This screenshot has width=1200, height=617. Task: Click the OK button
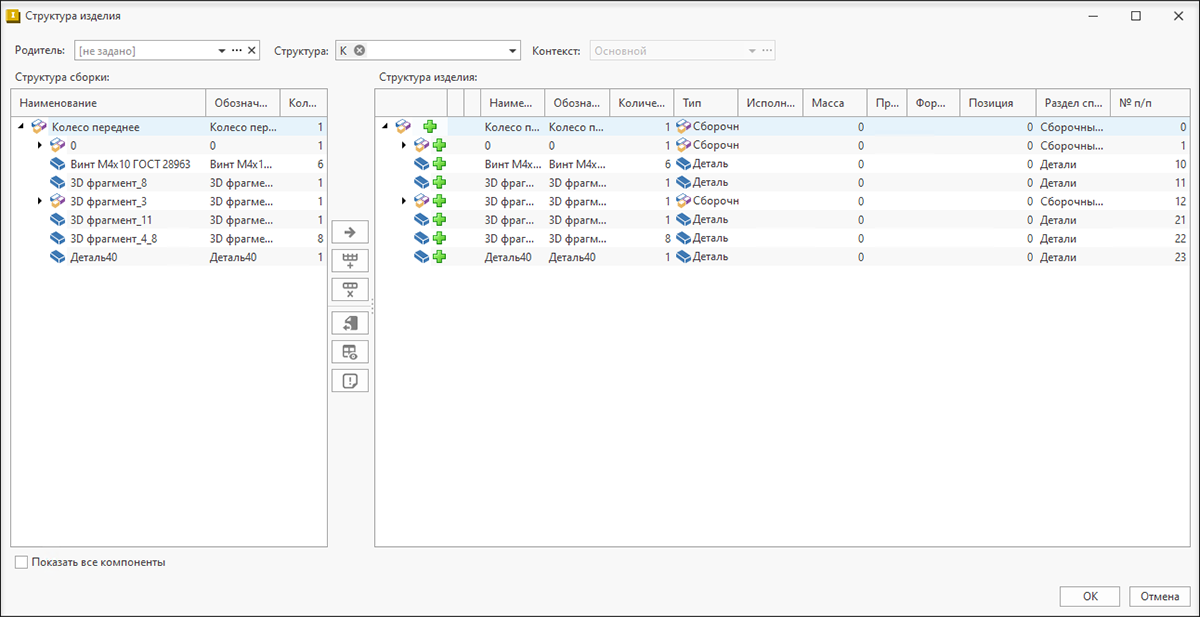[1090, 596]
